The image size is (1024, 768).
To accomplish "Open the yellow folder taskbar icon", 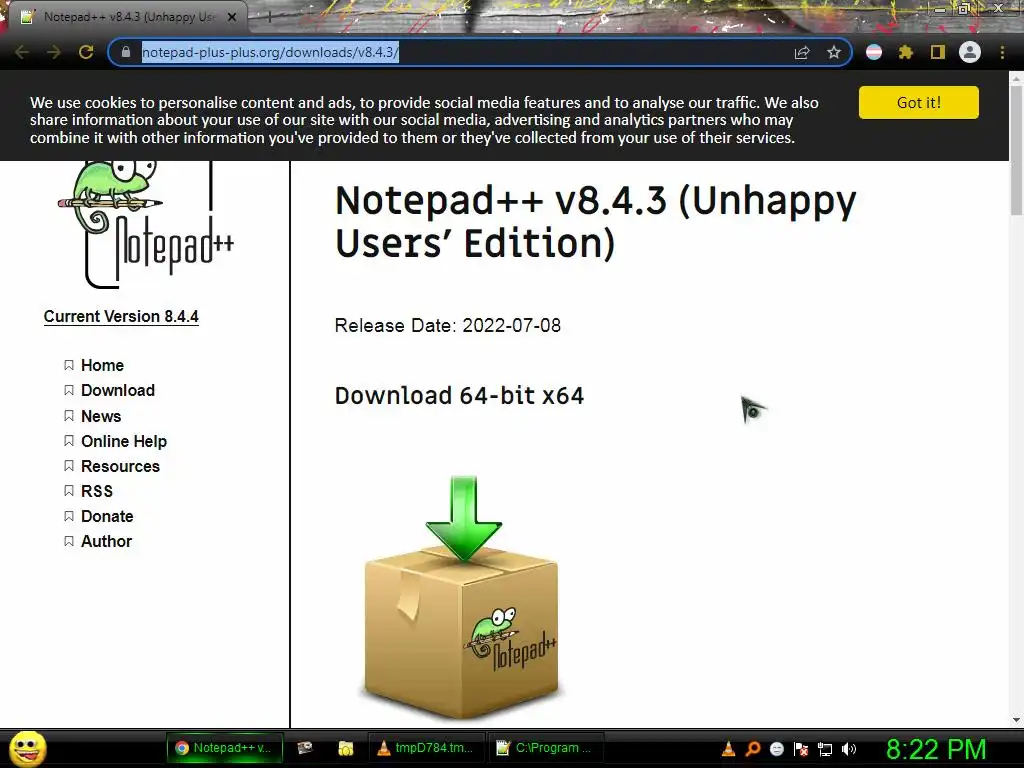I will [x=345, y=748].
